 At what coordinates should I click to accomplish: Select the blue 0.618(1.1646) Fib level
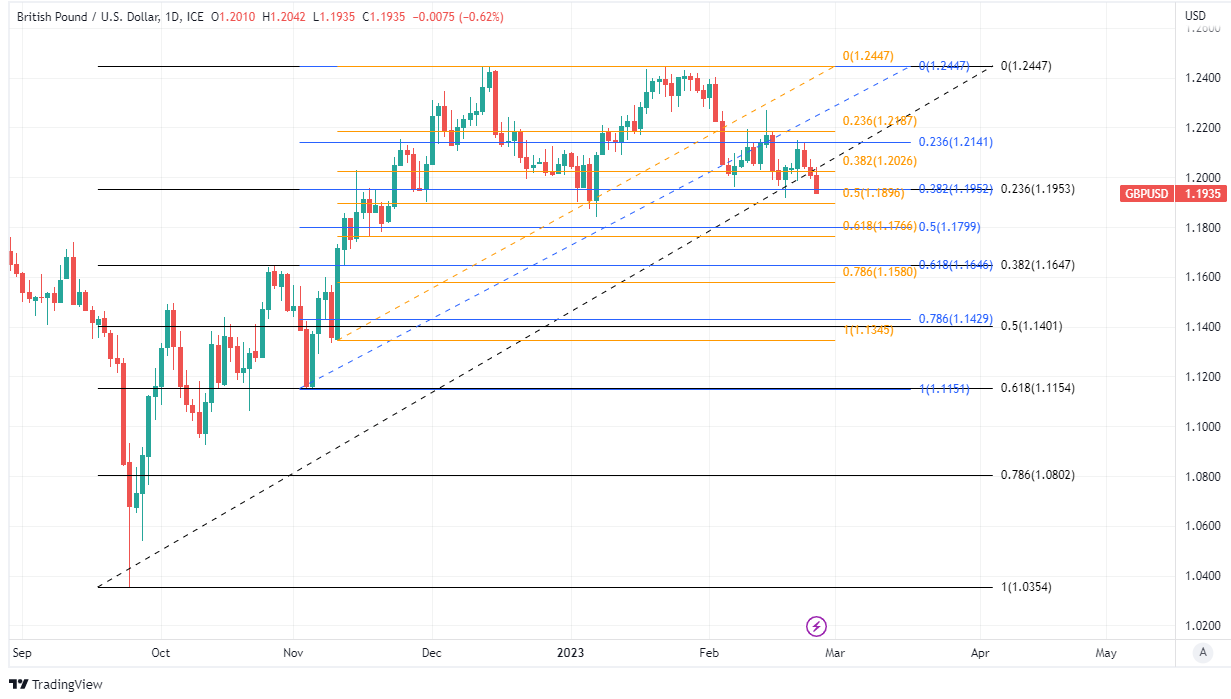pyautogui.click(x=956, y=265)
